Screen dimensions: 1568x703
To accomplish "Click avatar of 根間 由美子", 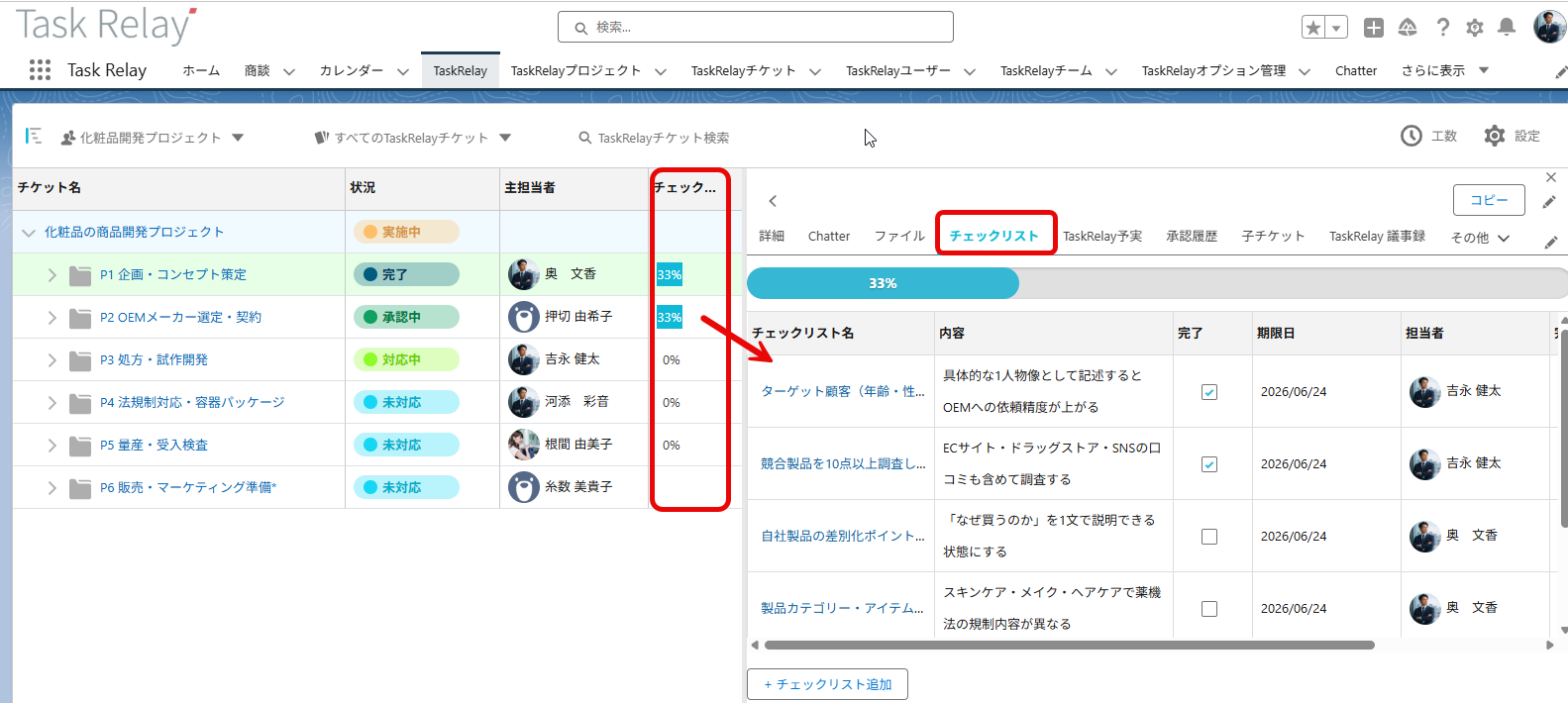I will 524,445.
